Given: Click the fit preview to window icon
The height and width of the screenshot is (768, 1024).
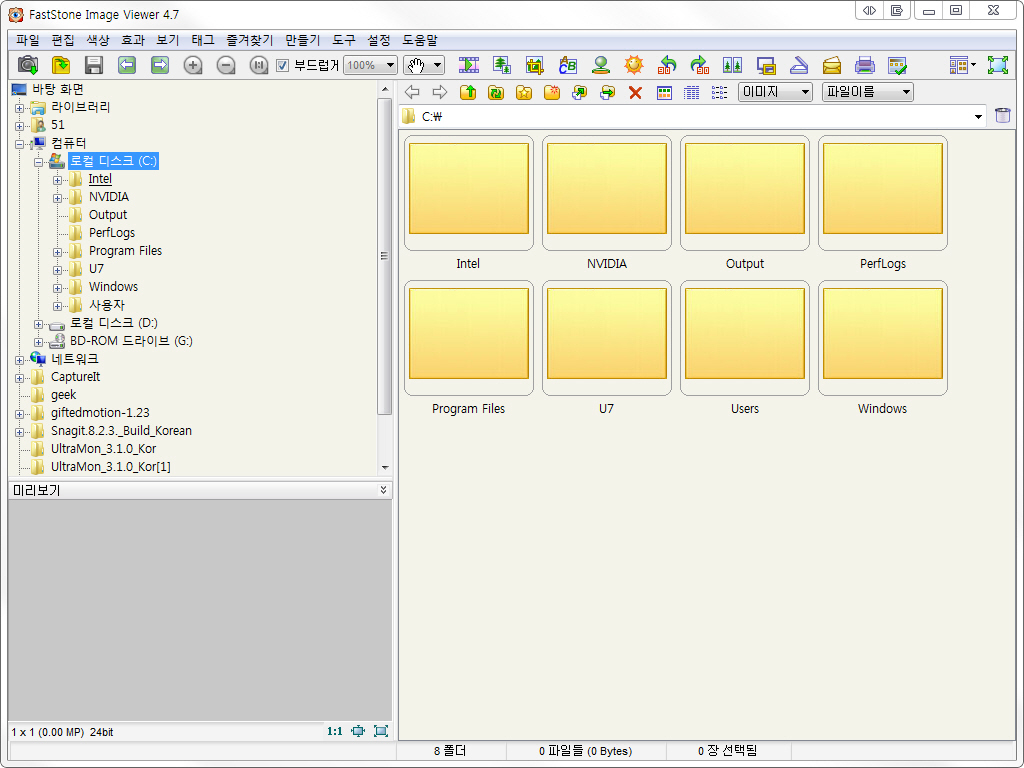Looking at the screenshot, I should (358, 731).
